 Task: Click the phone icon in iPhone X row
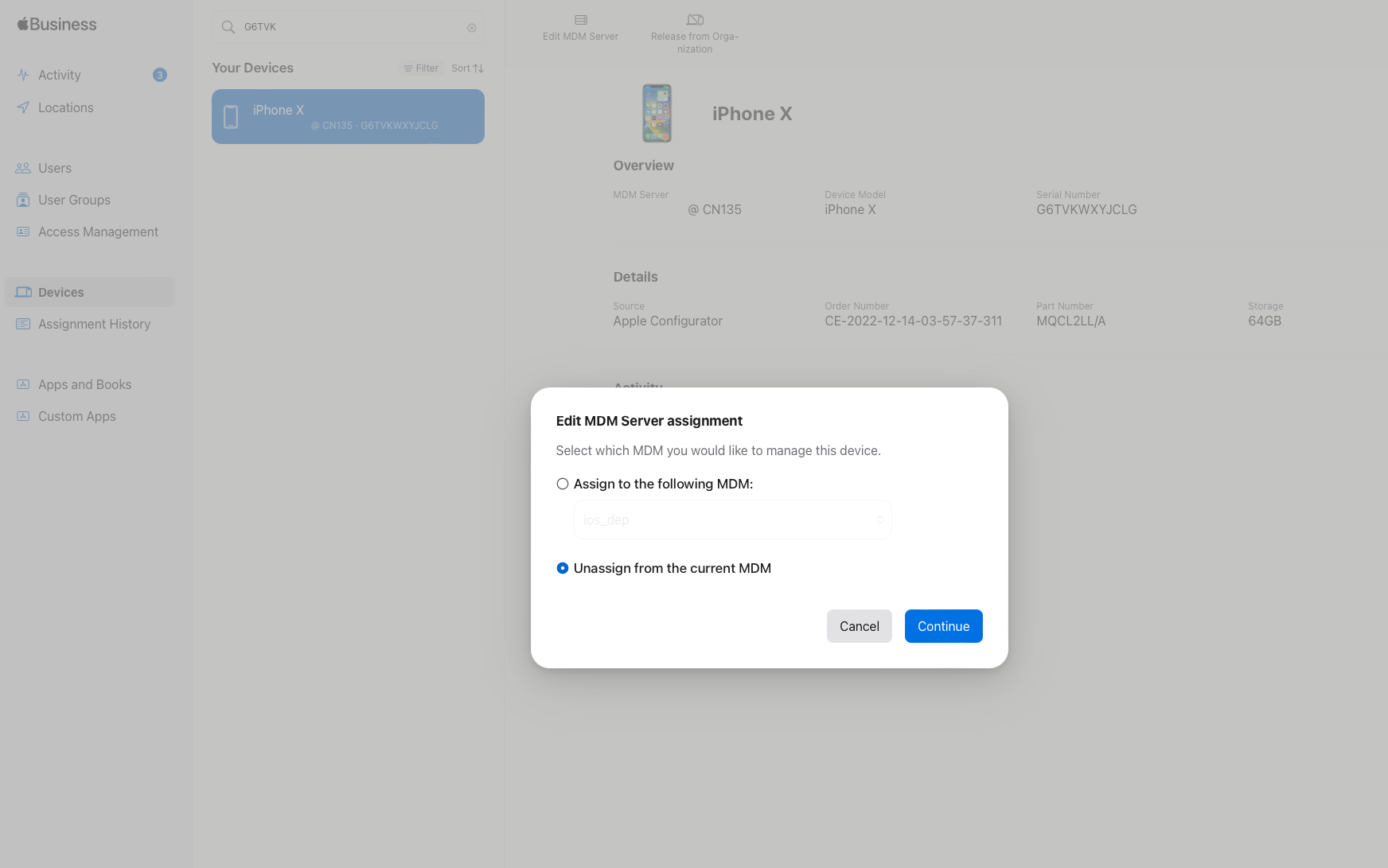point(231,117)
